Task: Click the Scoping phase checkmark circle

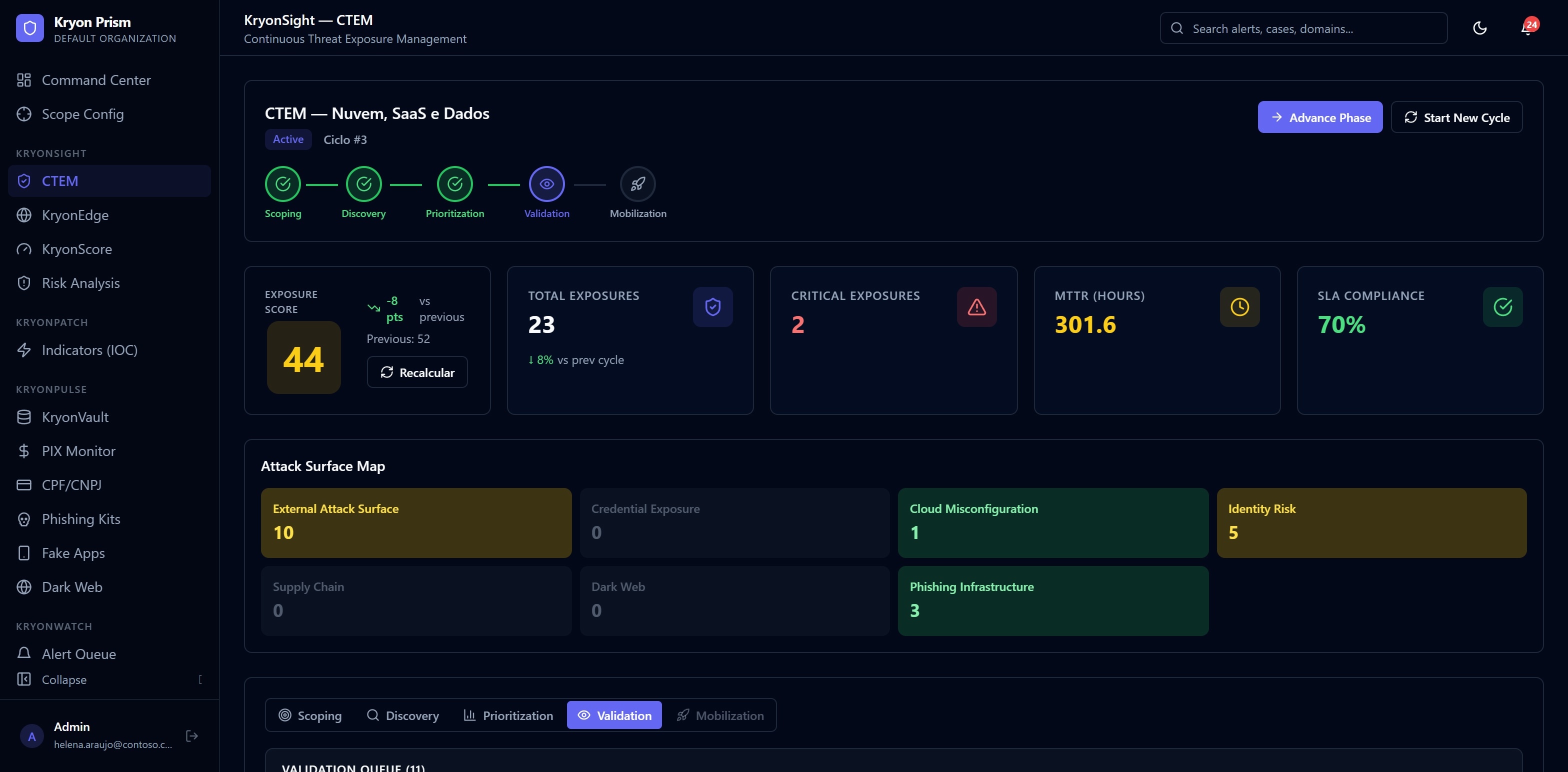Action: pos(283,184)
